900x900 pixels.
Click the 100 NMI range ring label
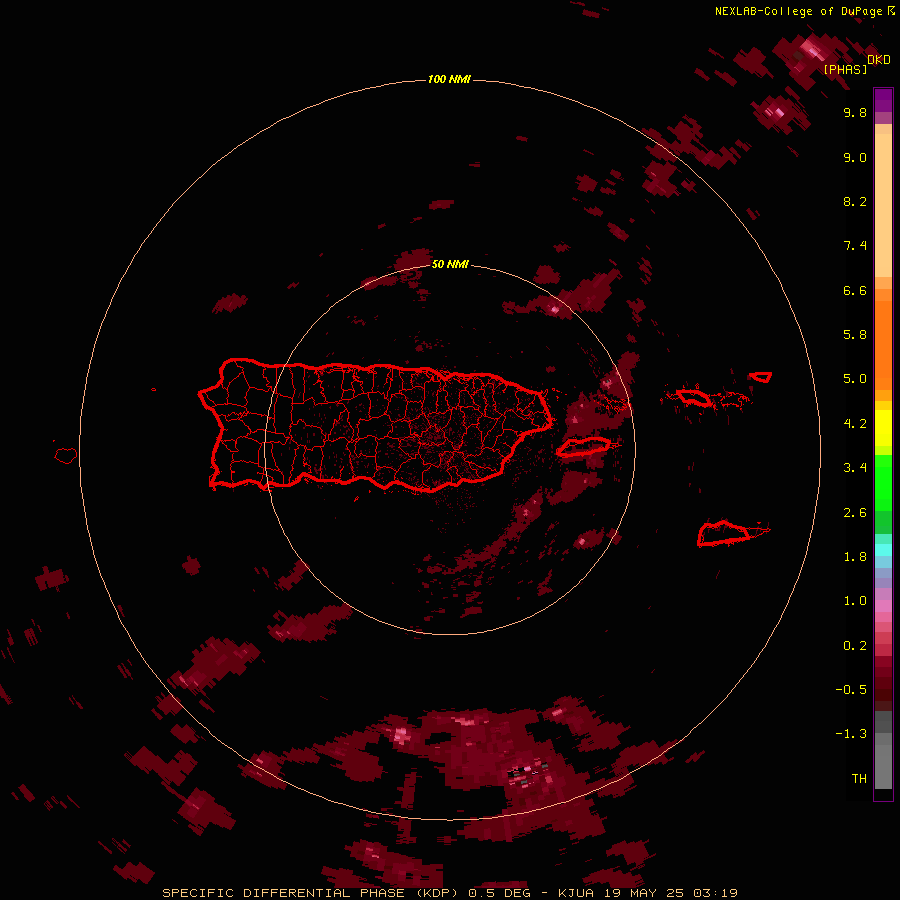pos(449,79)
